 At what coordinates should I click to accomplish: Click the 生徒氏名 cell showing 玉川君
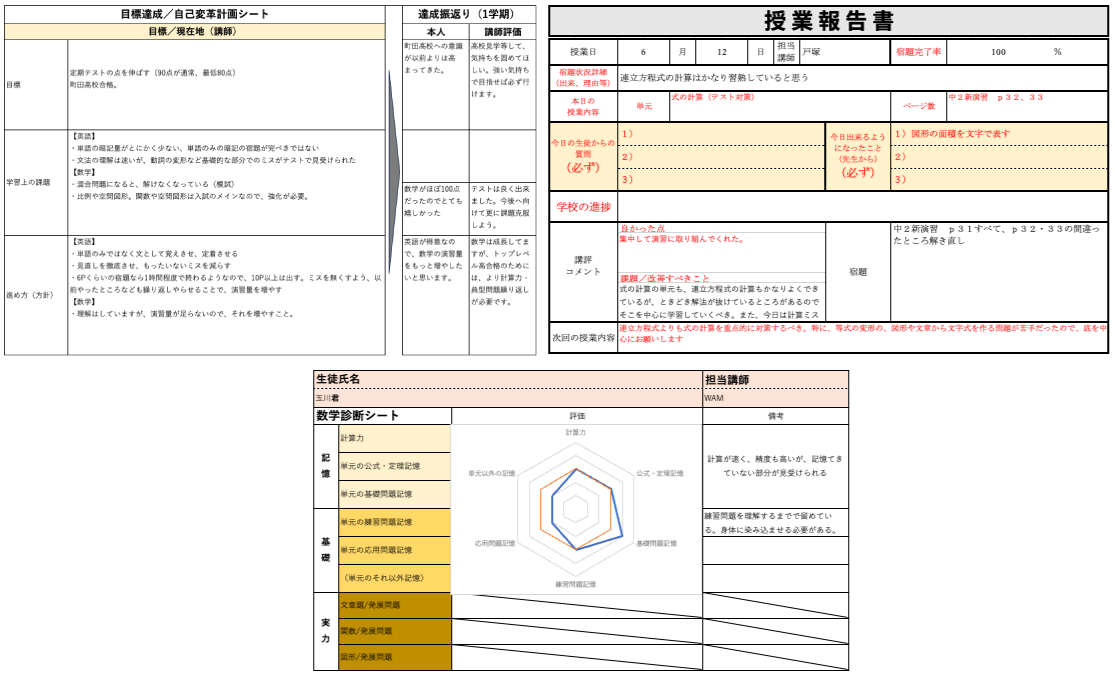click(340, 398)
